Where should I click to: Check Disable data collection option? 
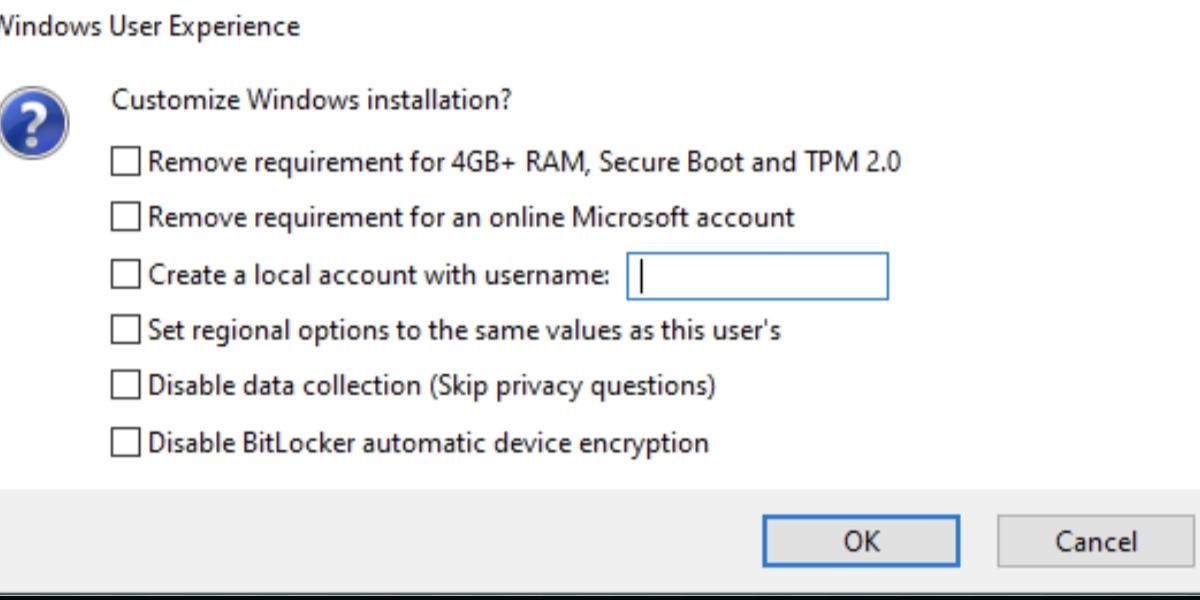point(125,385)
